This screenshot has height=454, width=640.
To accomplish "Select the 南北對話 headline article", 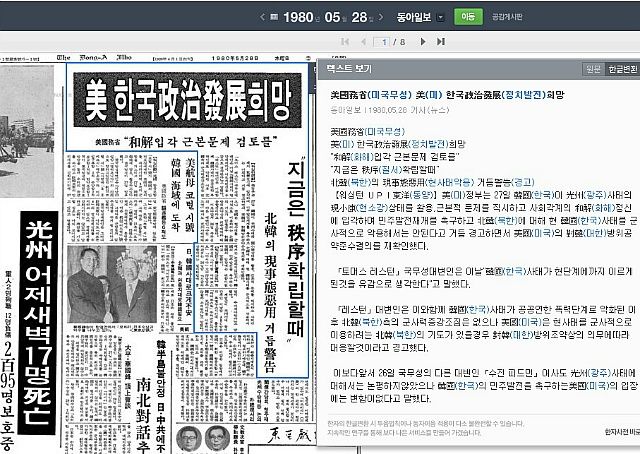I will 143,415.
